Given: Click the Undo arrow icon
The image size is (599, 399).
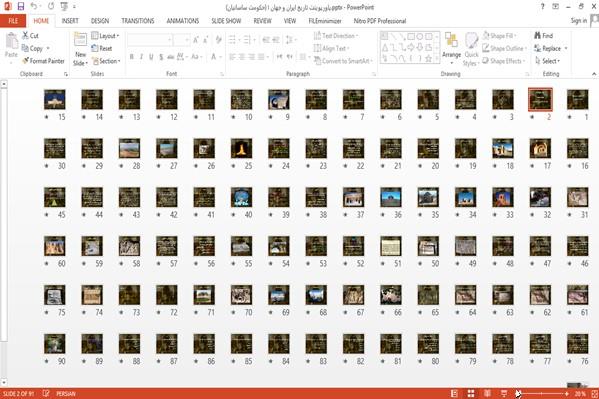Looking at the screenshot, I should 34,6.
